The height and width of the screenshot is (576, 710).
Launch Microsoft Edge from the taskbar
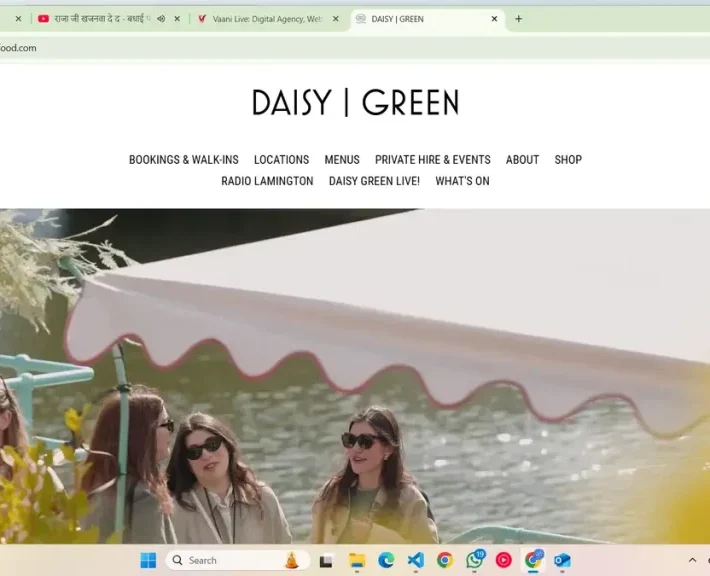pyautogui.click(x=386, y=560)
